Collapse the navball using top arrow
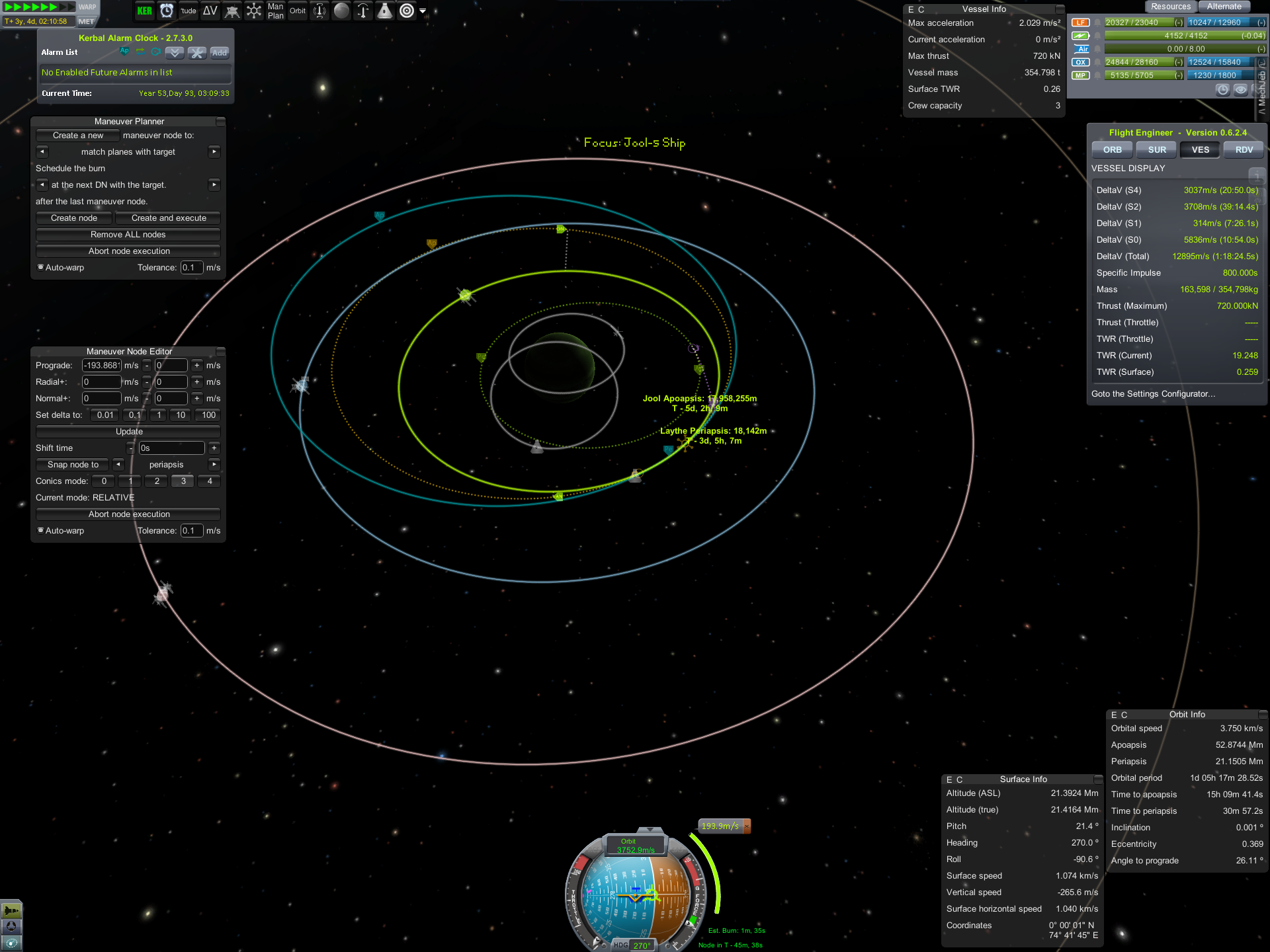Viewport: 1270px width, 952px height. pyautogui.click(x=650, y=828)
